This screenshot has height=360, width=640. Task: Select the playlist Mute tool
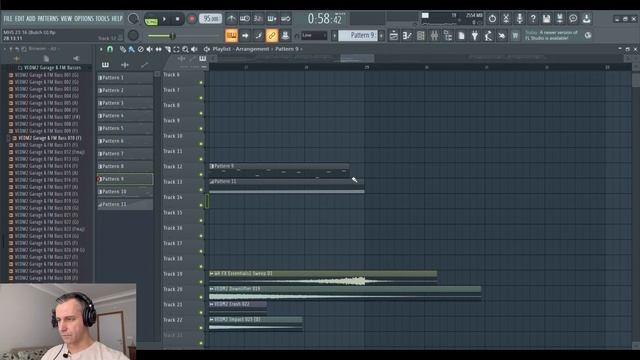(149, 49)
